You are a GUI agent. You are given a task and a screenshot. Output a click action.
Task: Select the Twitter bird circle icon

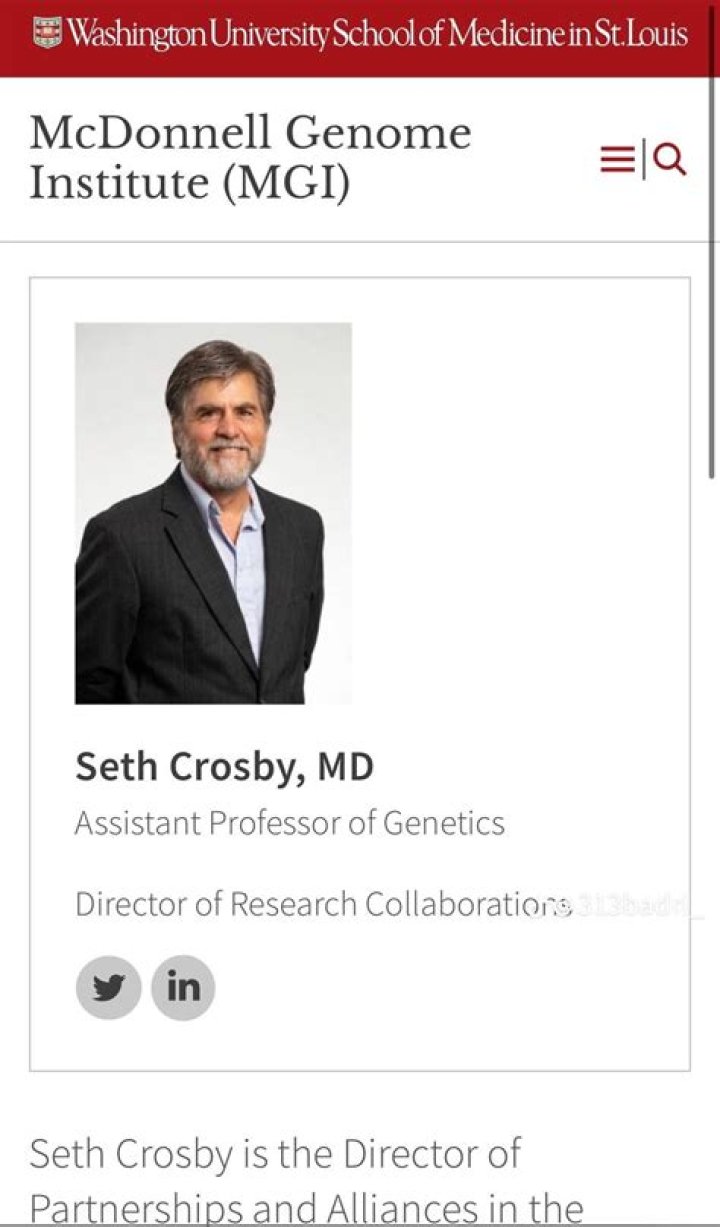[107, 986]
